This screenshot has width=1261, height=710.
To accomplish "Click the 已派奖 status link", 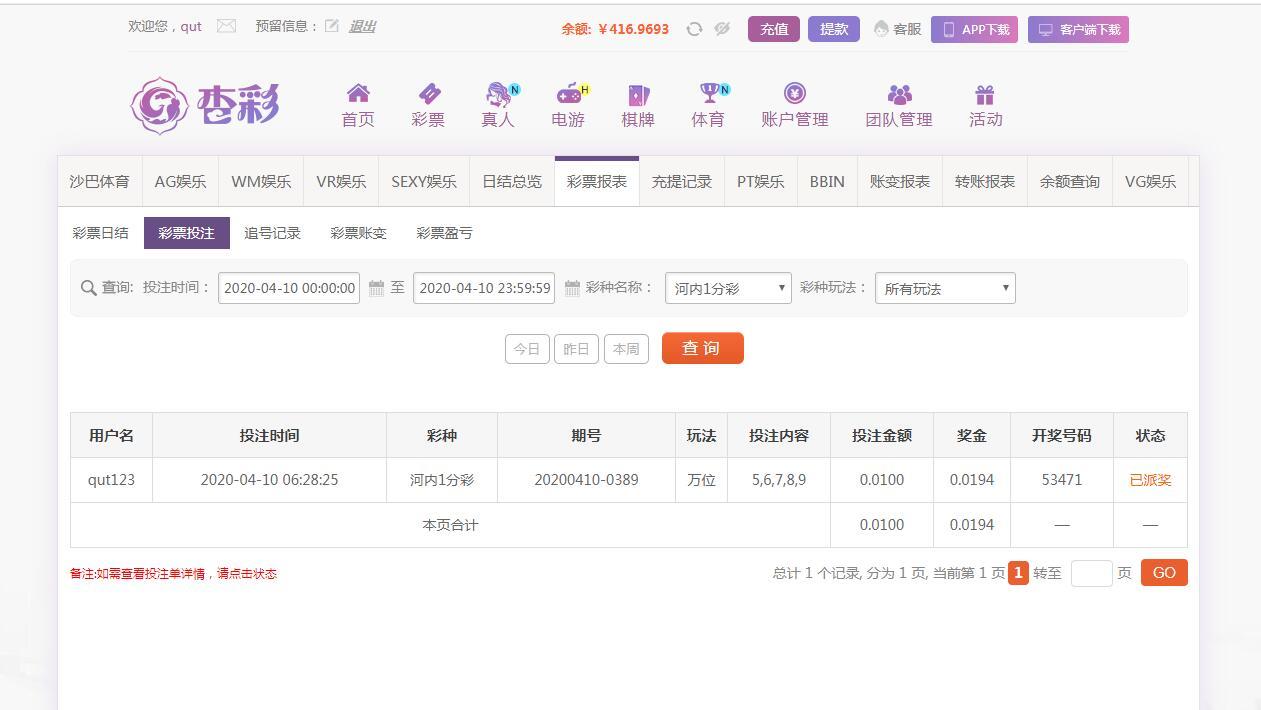I will point(1150,480).
